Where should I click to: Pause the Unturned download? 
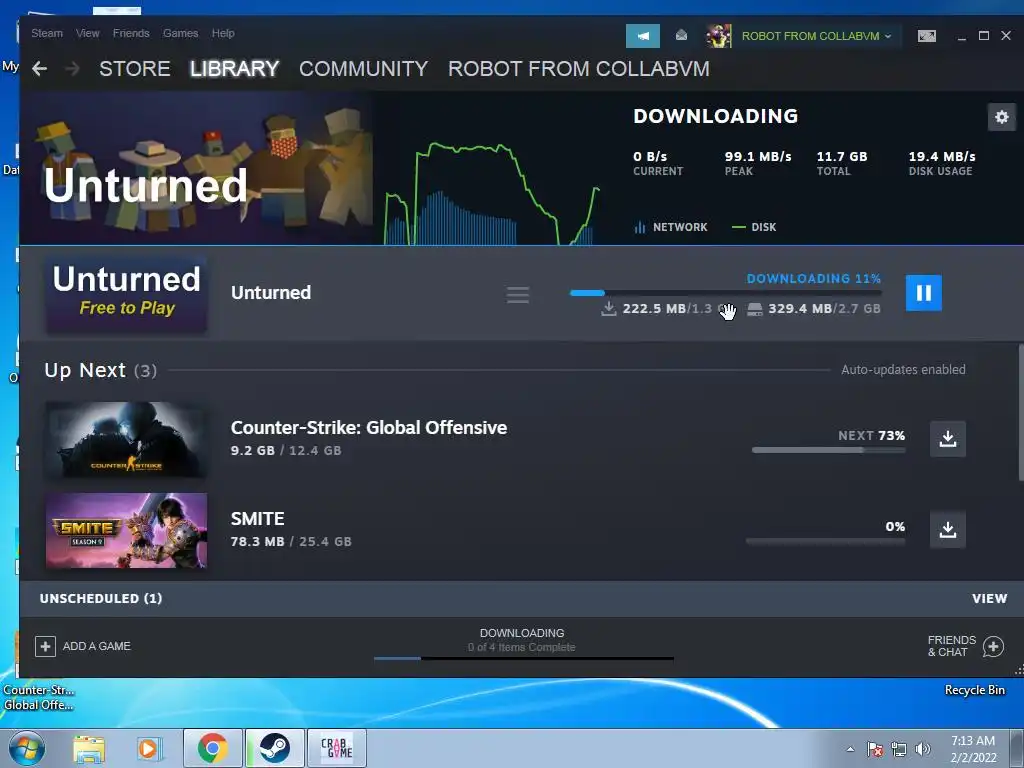coord(923,293)
